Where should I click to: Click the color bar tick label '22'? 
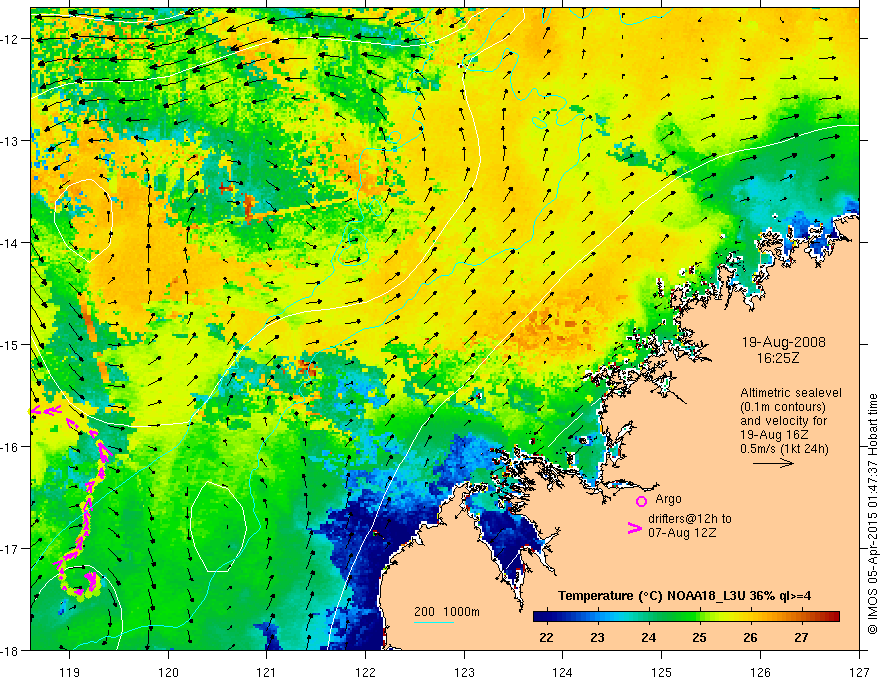(x=546, y=637)
